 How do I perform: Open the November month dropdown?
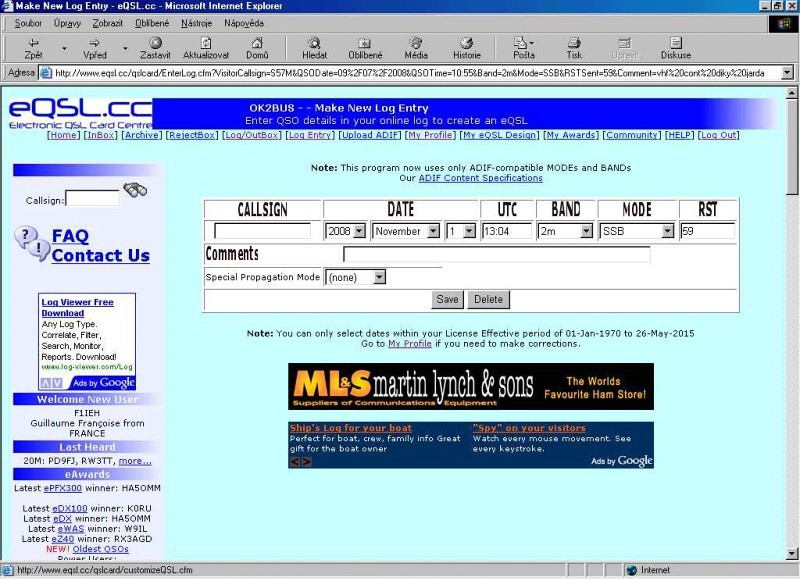pos(433,231)
